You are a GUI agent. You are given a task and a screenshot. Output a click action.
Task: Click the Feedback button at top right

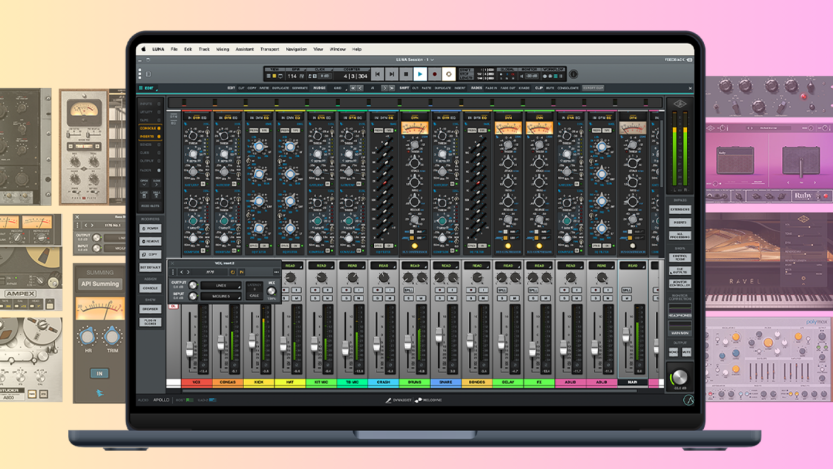pyautogui.click(x=678, y=59)
